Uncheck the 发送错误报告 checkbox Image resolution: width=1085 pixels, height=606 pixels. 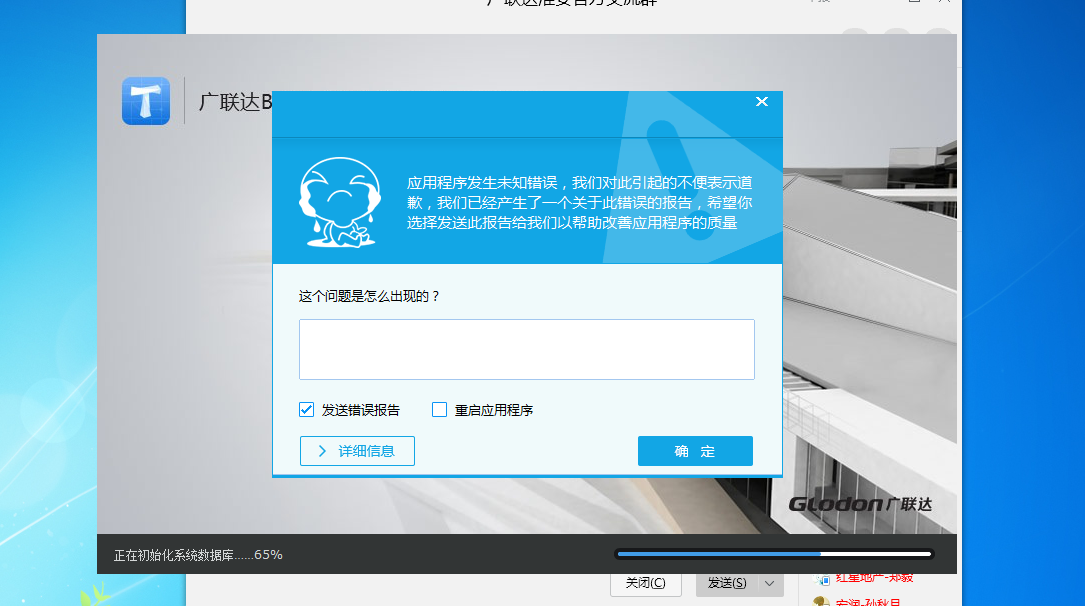point(307,410)
